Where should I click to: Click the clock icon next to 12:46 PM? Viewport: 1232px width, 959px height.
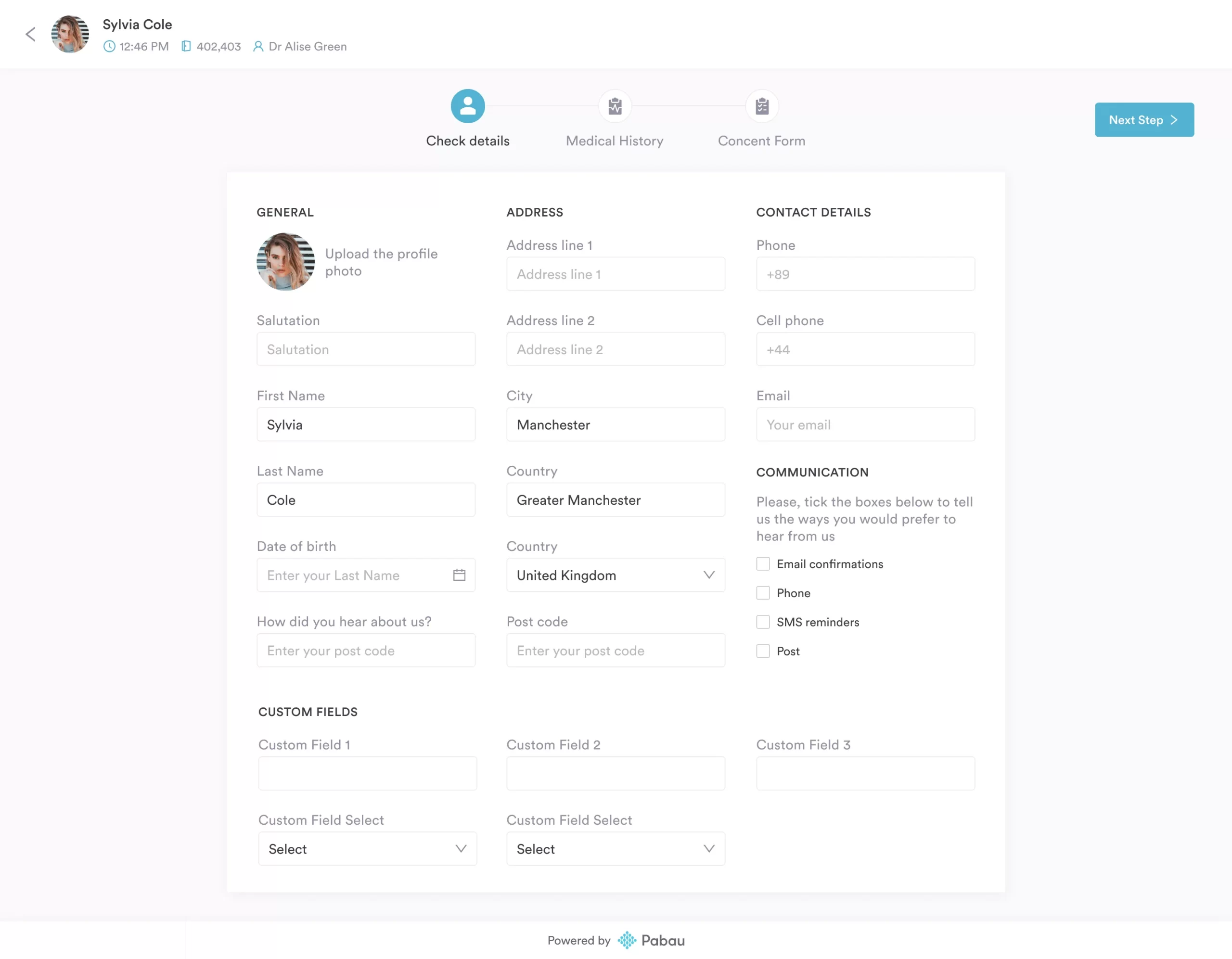[x=108, y=47]
